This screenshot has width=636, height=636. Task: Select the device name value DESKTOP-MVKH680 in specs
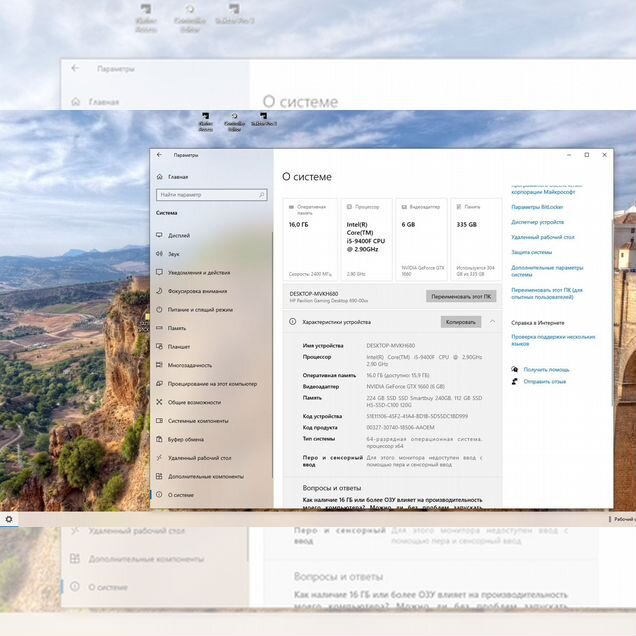click(391, 346)
